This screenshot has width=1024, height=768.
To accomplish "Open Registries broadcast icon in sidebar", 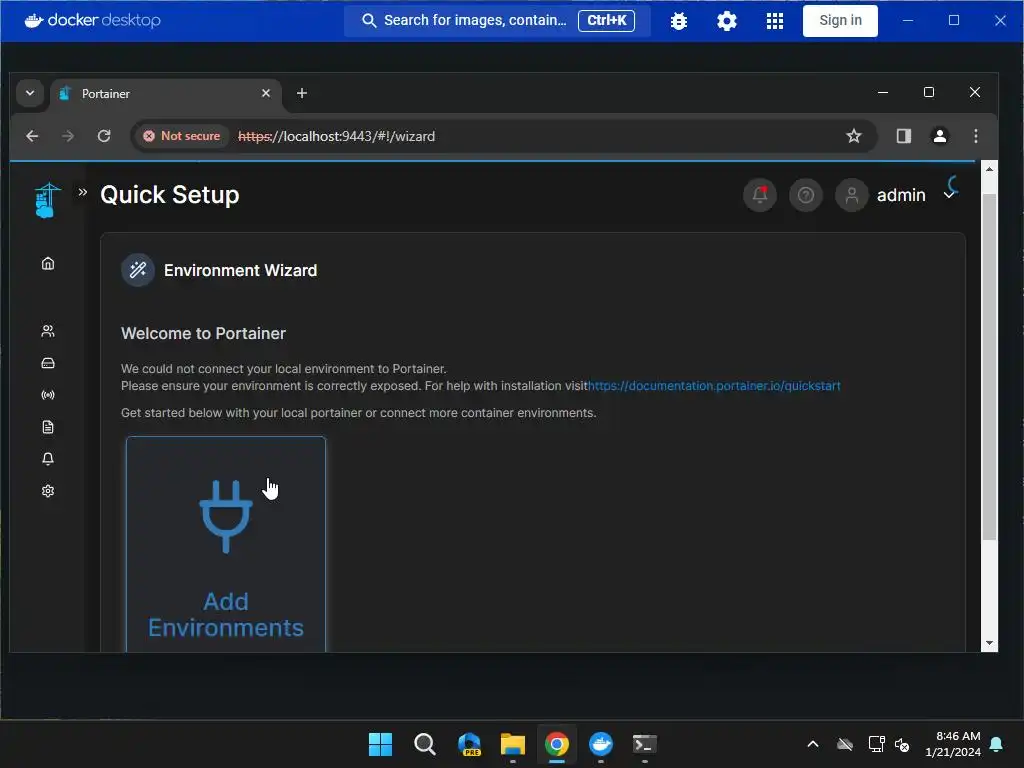I will (x=48, y=395).
